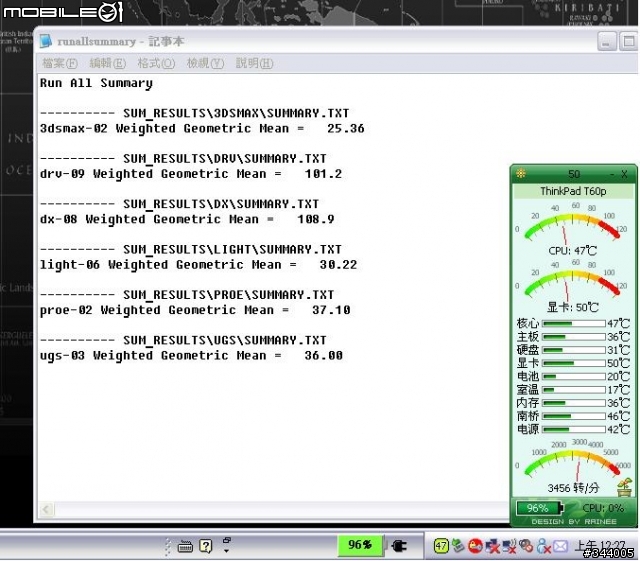Click the Notepad horizontal scrollbar track
Viewport: 640px width, 561px height.
tap(282, 509)
